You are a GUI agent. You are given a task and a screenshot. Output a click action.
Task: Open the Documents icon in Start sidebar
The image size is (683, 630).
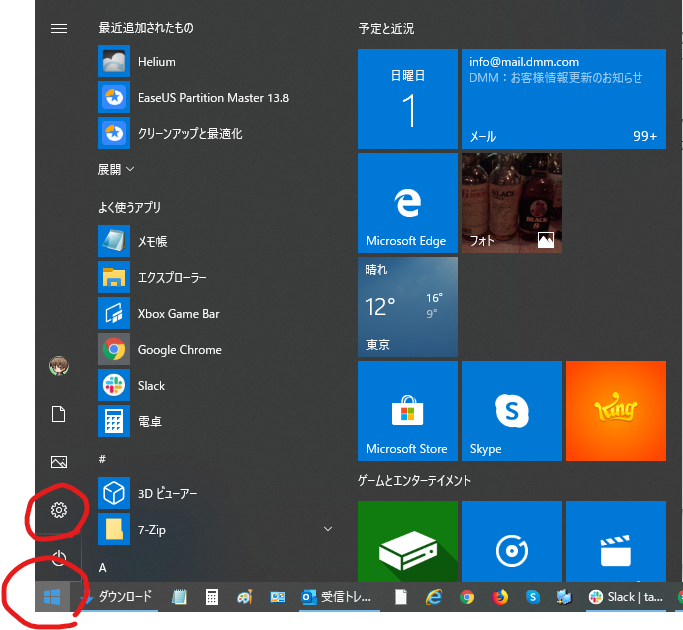59,414
